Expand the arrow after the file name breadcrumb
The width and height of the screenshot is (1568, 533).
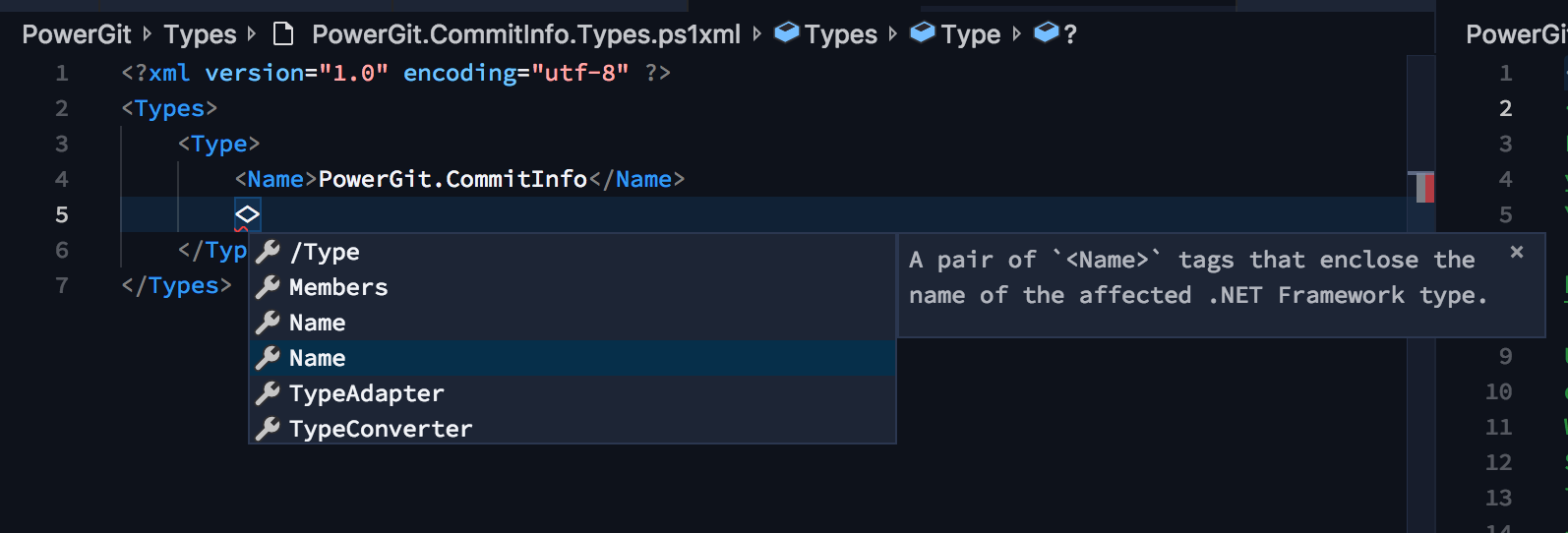pos(756,34)
